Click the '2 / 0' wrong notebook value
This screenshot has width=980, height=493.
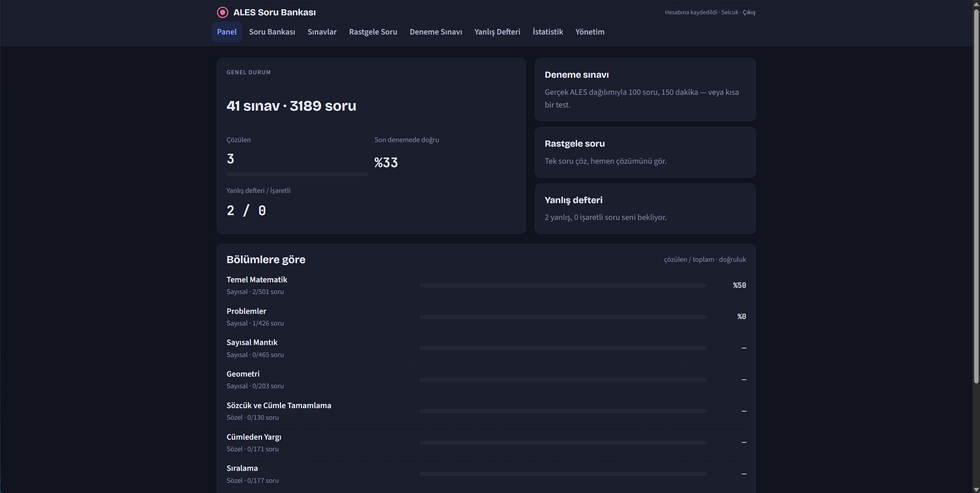coord(246,211)
